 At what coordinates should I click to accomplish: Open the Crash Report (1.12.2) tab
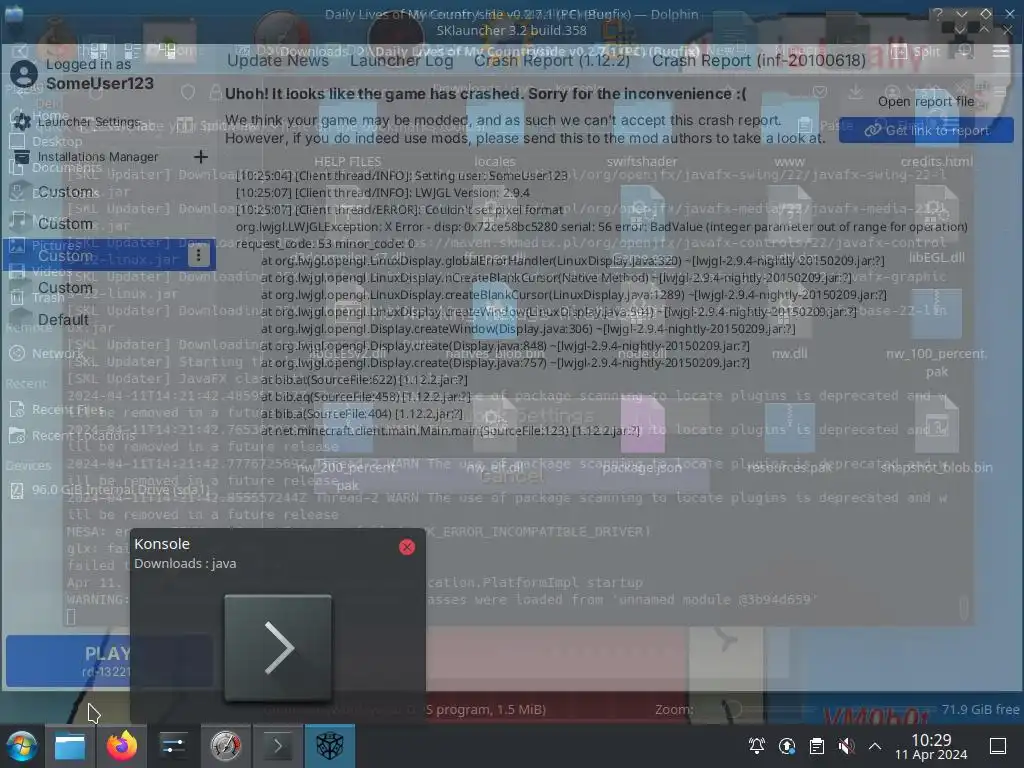[x=552, y=61]
